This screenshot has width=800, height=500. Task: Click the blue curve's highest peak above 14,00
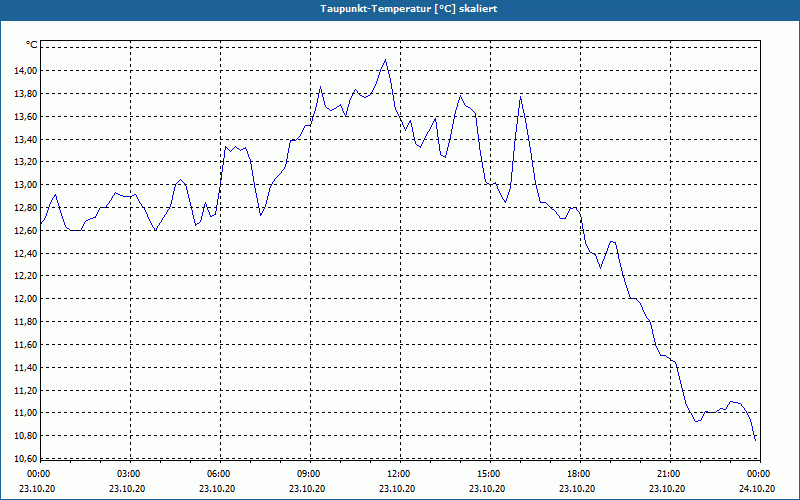[x=385, y=60]
